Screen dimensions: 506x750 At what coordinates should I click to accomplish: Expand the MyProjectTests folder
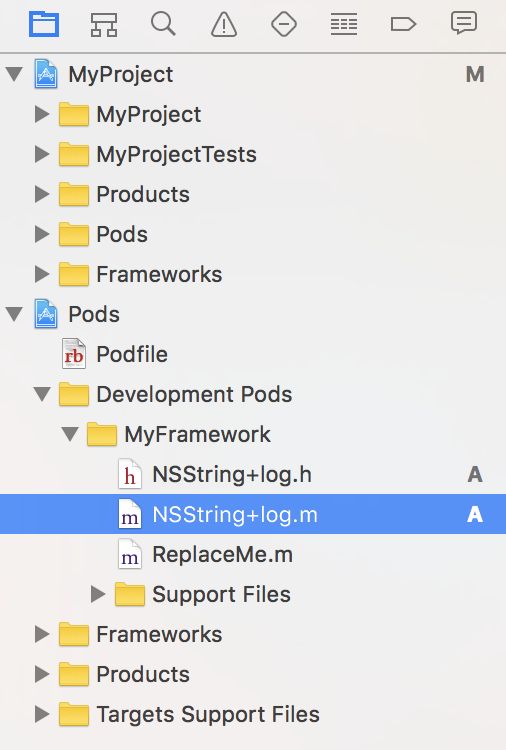[x=42, y=154]
